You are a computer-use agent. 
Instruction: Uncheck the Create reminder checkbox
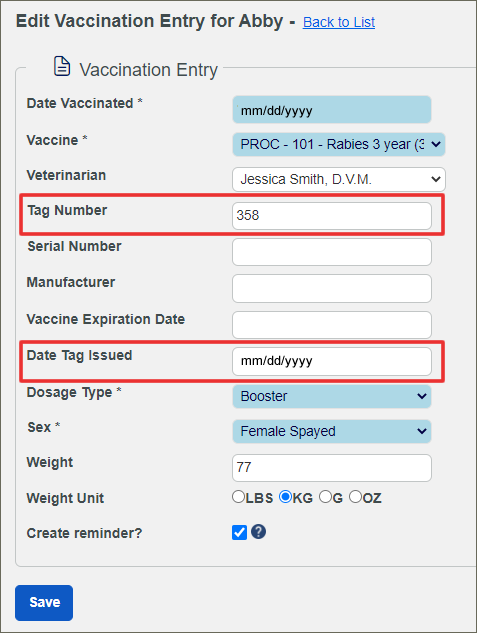tap(239, 532)
